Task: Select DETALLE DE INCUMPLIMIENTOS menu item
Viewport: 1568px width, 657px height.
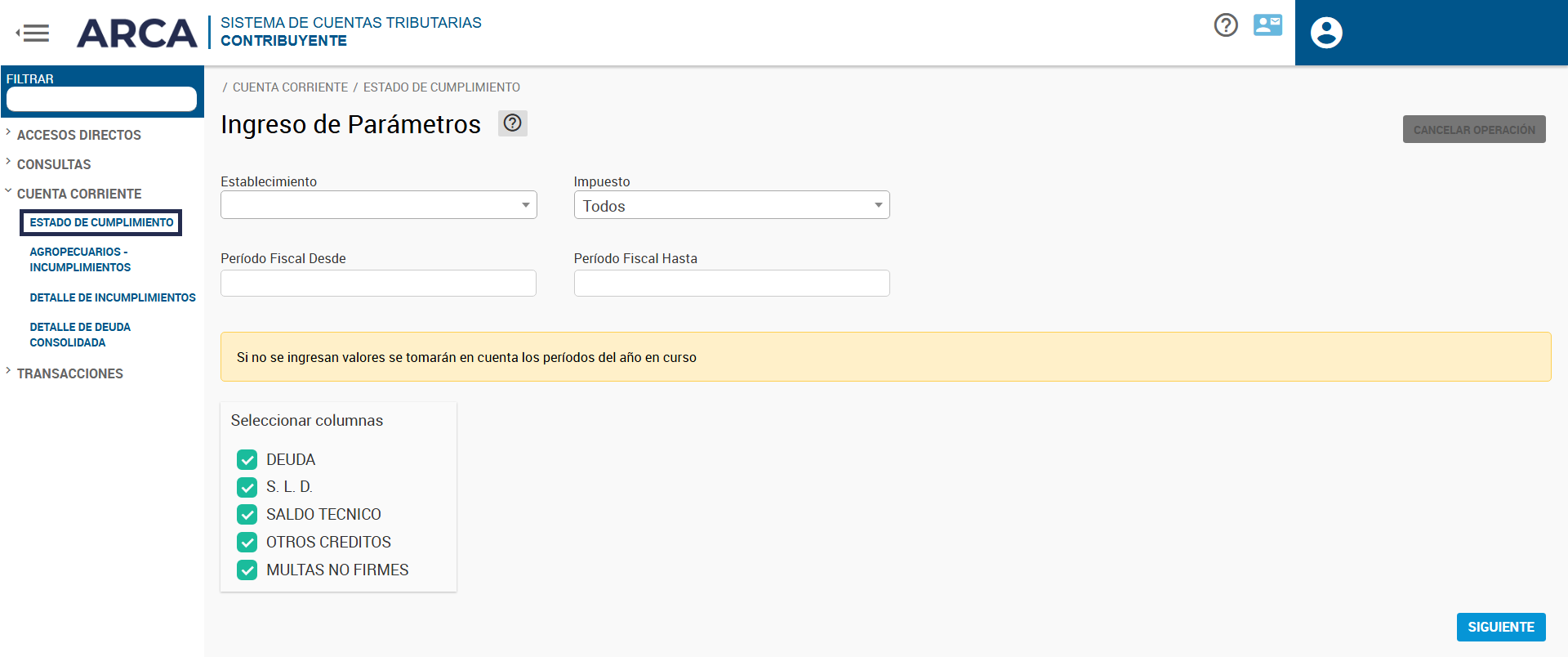Action: coord(113,297)
